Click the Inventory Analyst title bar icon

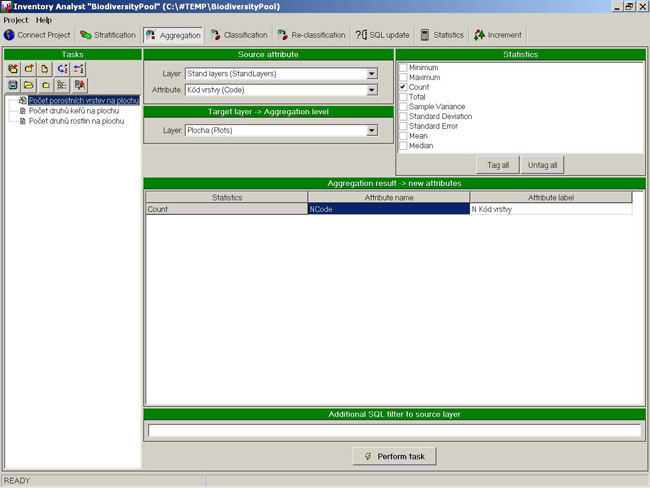[x=7, y=6]
